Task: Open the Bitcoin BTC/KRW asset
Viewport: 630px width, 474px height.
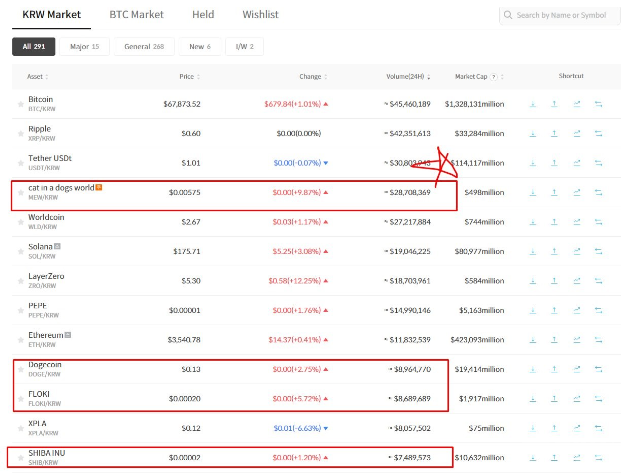Action: pos(42,104)
